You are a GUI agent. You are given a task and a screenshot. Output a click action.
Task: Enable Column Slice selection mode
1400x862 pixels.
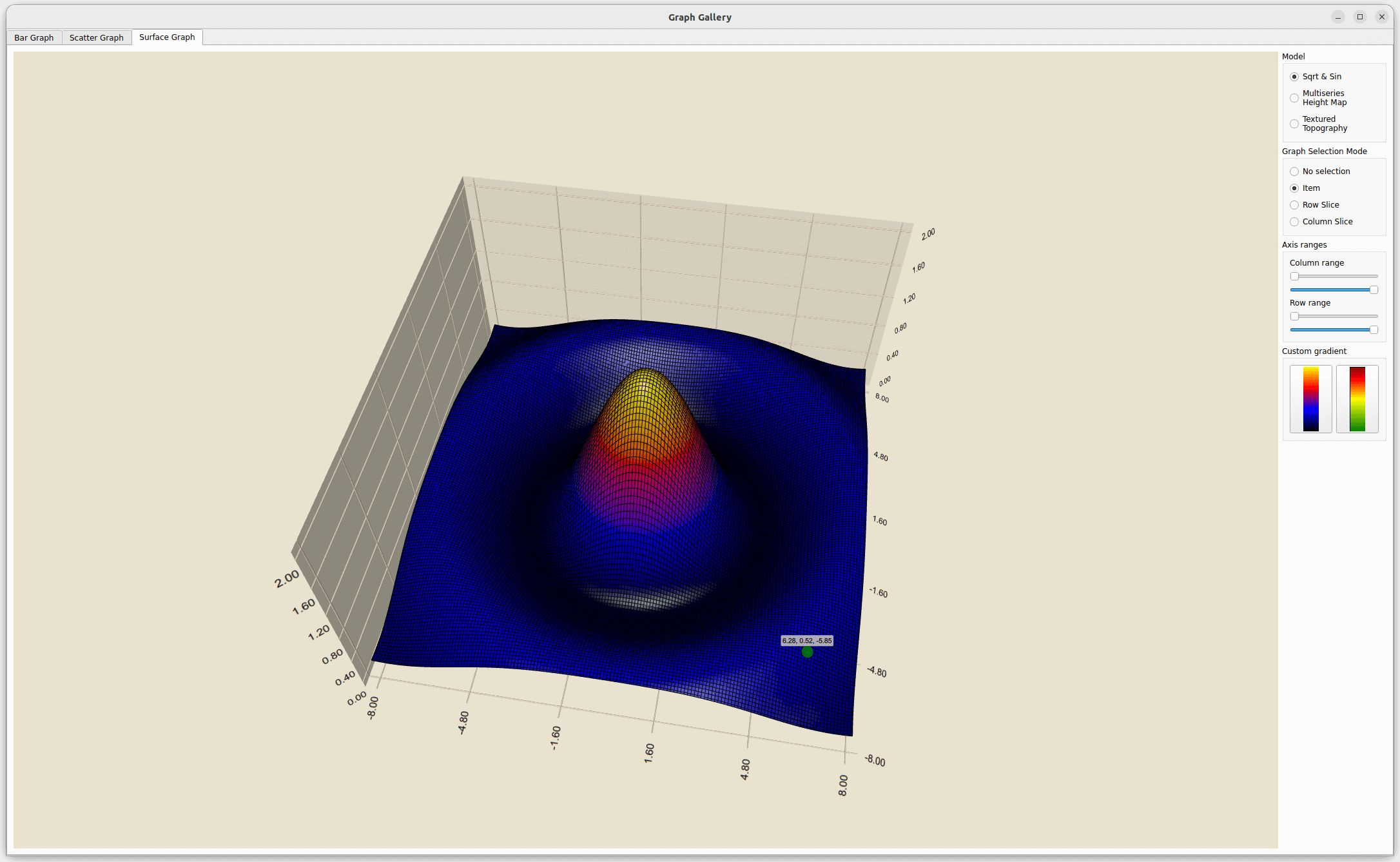coord(1294,222)
